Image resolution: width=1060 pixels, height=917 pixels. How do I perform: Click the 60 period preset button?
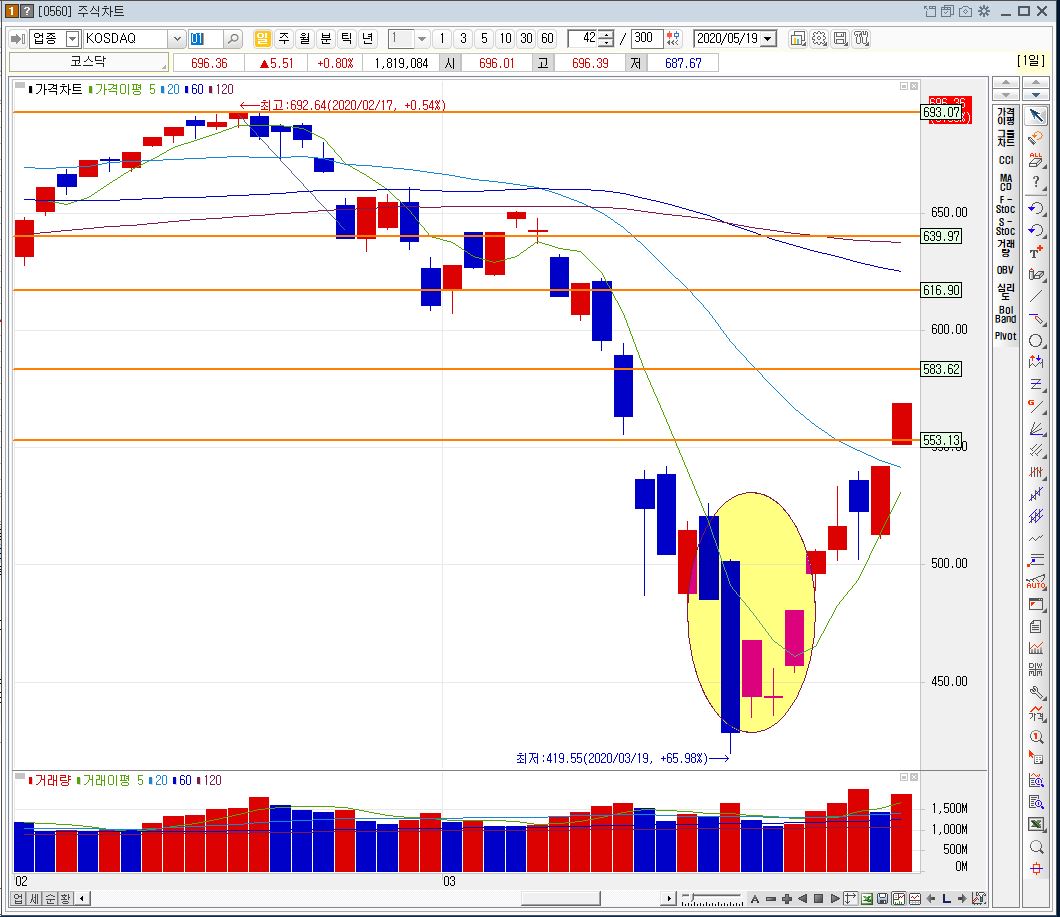pyautogui.click(x=547, y=39)
